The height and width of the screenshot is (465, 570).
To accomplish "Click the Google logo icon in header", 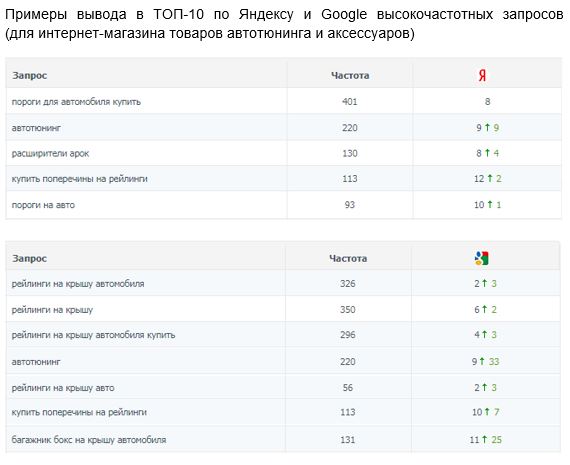I will click(481, 258).
